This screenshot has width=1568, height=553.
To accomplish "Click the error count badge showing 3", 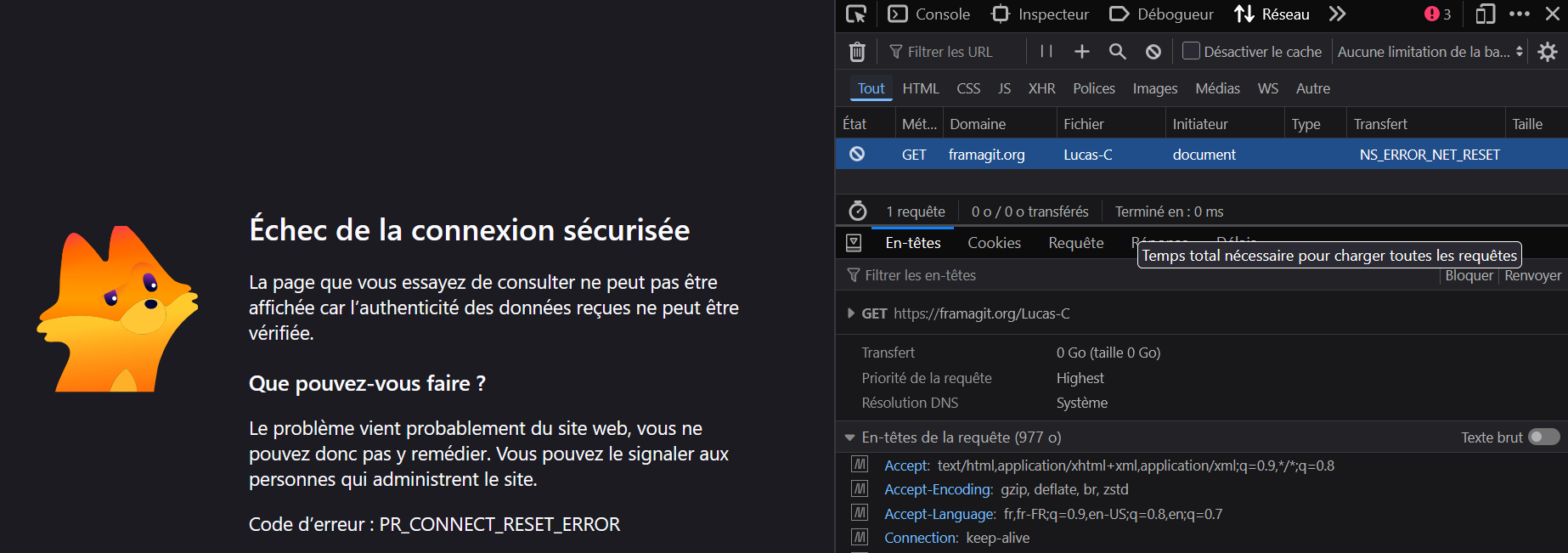I will [x=1438, y=14].
